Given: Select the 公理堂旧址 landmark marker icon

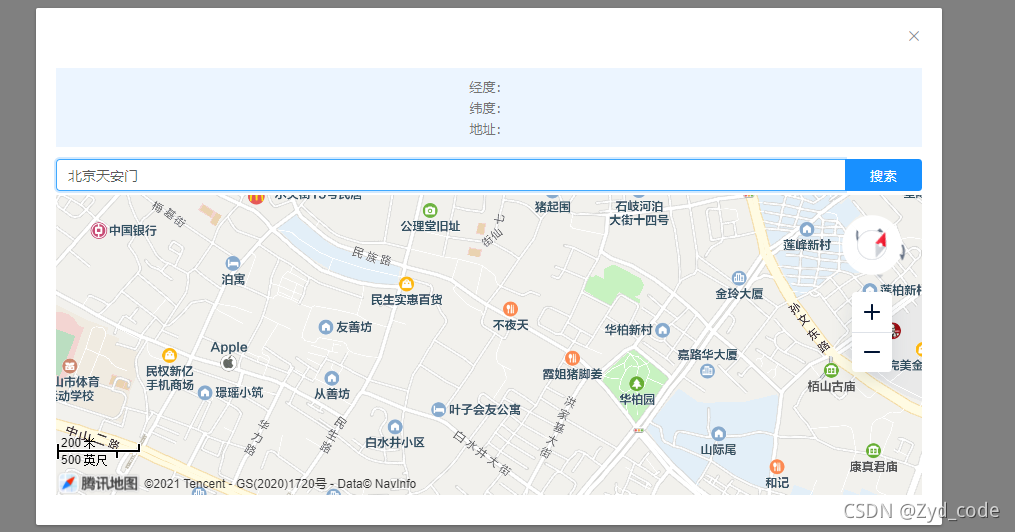Looking at the screenshot, I should click(430, 210).
